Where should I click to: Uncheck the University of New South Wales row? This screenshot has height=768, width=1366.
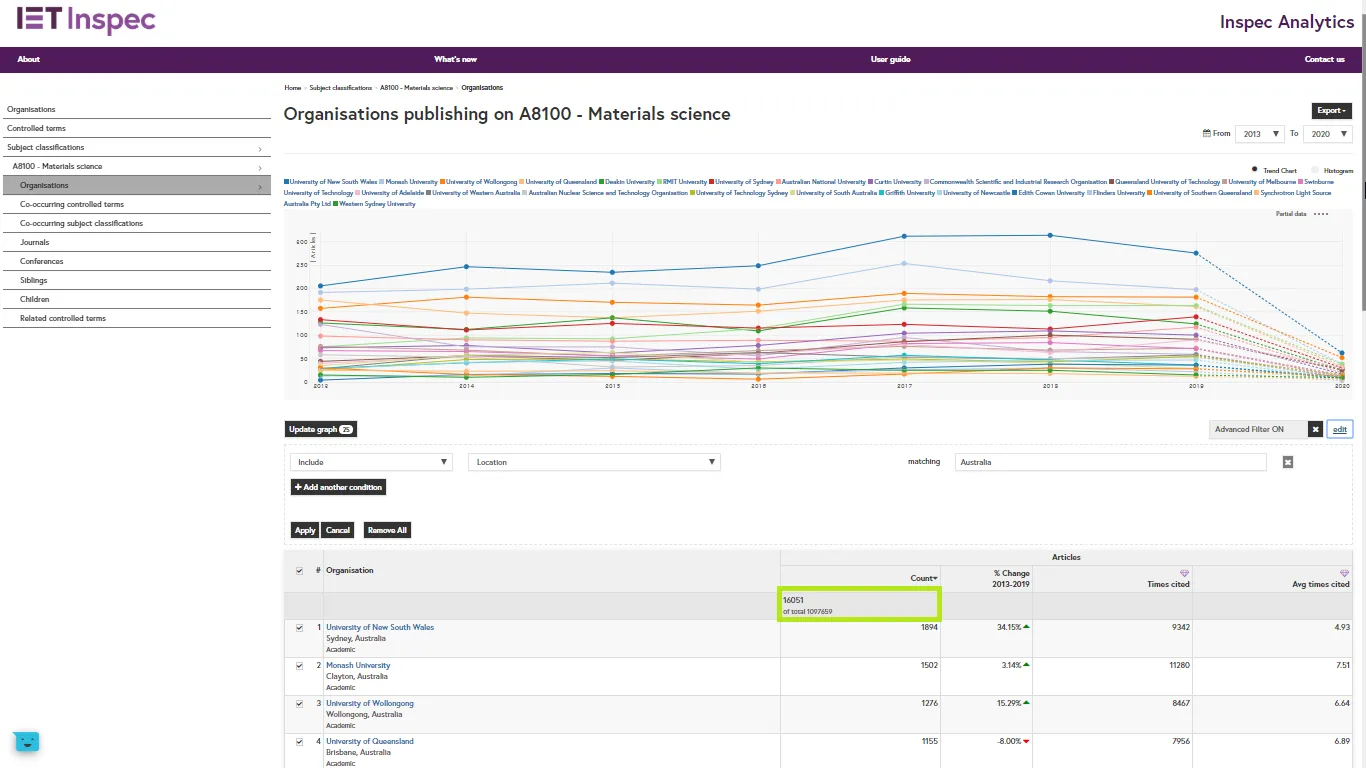(x=299, y=628)
